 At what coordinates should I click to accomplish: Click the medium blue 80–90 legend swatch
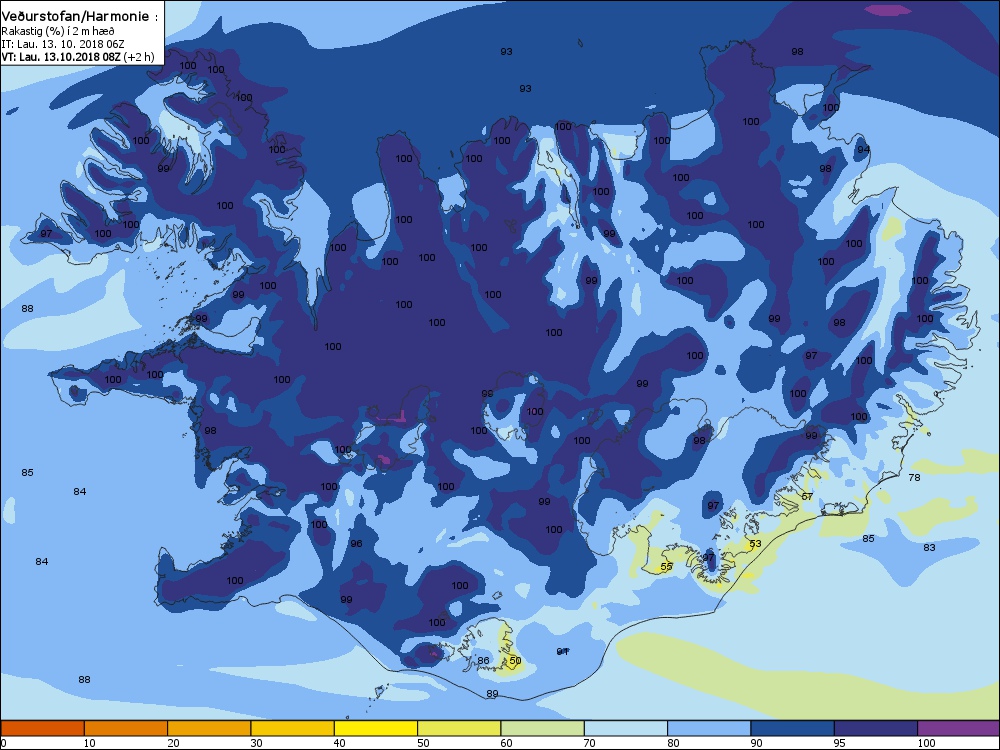point(709,728)
